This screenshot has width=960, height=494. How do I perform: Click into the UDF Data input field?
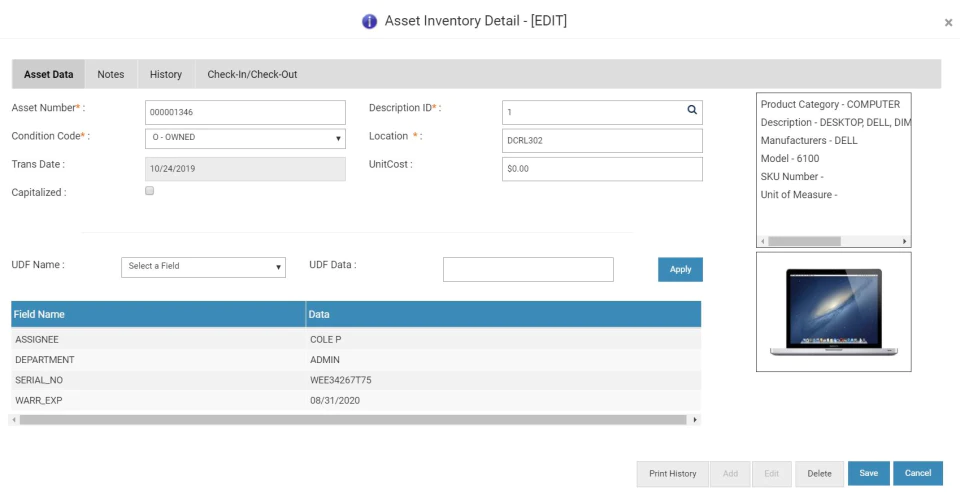[x=528, y=269]
